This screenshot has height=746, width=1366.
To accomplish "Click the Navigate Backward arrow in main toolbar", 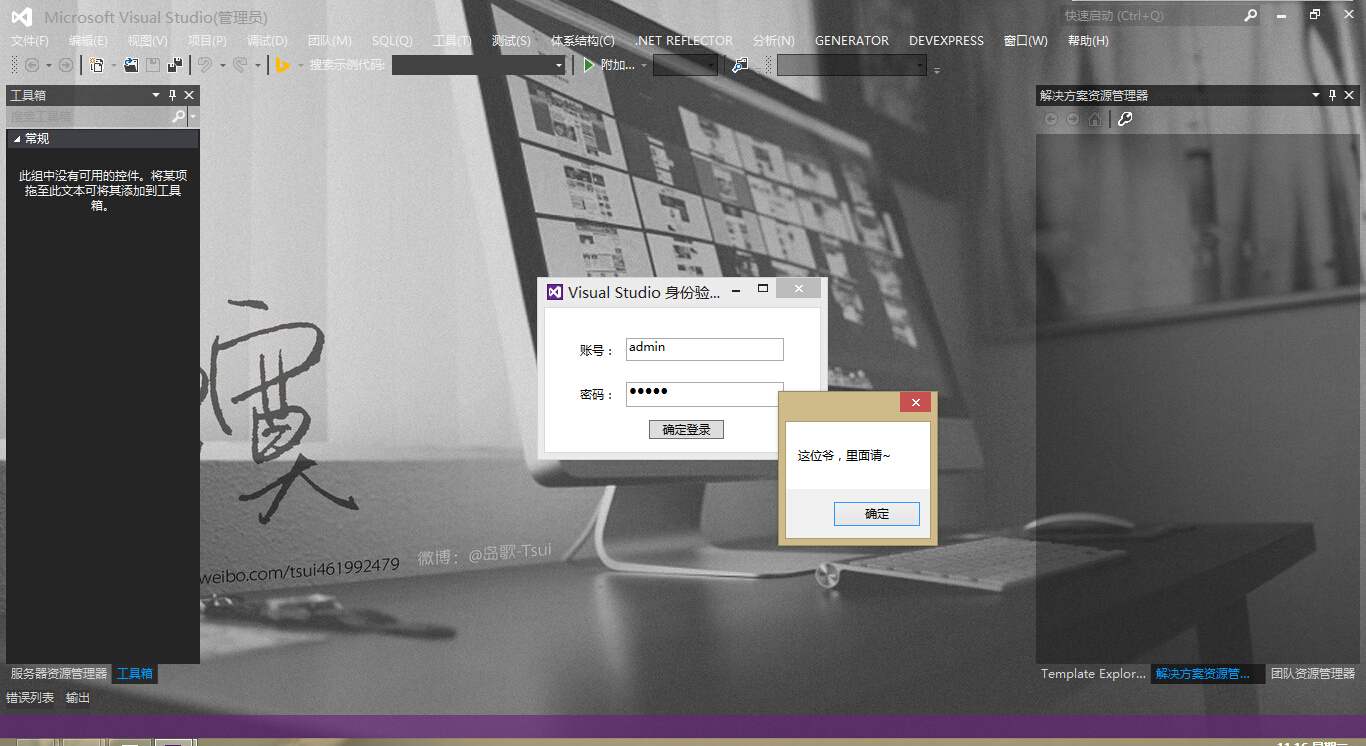I will tap(32, 65).
